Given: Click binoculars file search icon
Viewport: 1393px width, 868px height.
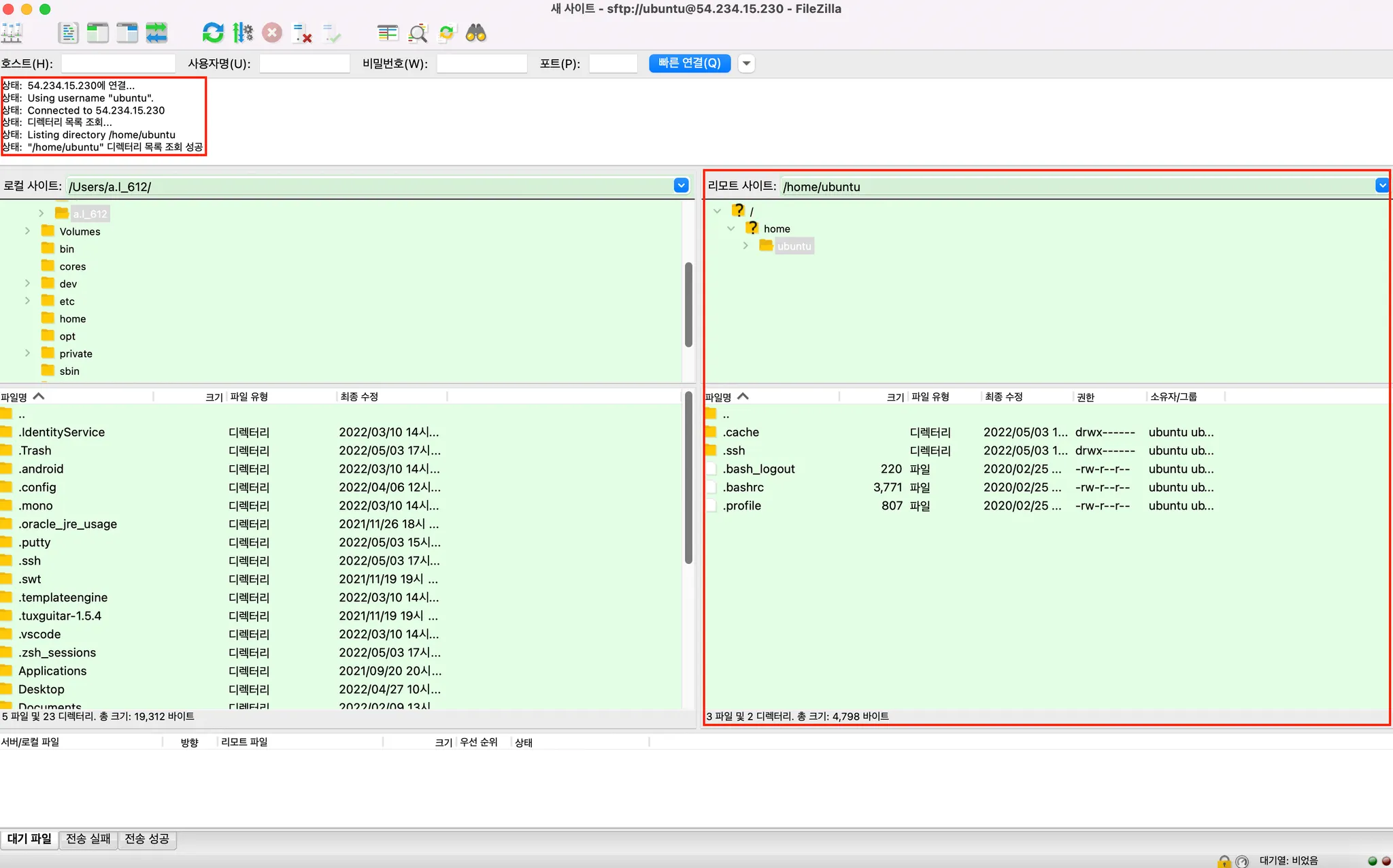Looking at the screenshot, I should [476, 33].
